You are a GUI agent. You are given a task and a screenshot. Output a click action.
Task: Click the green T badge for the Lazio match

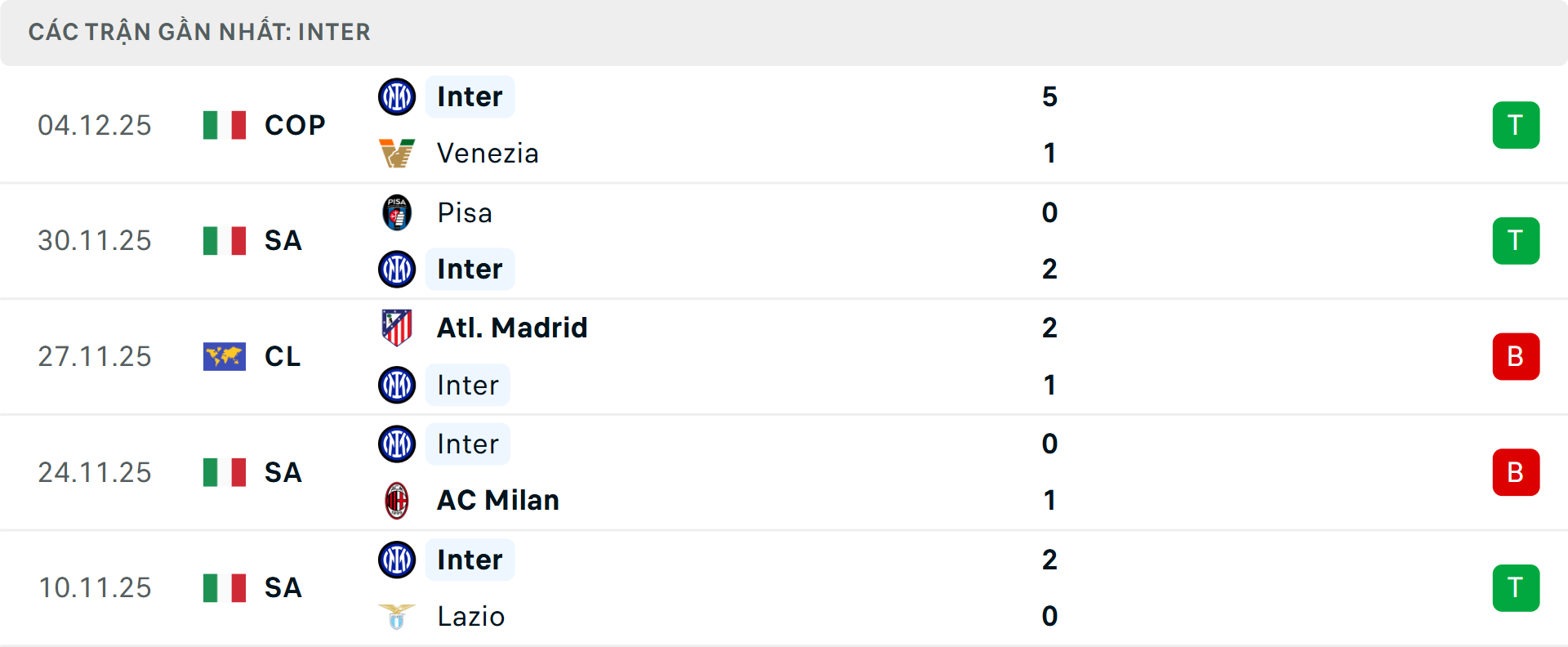click(1517, 587)
